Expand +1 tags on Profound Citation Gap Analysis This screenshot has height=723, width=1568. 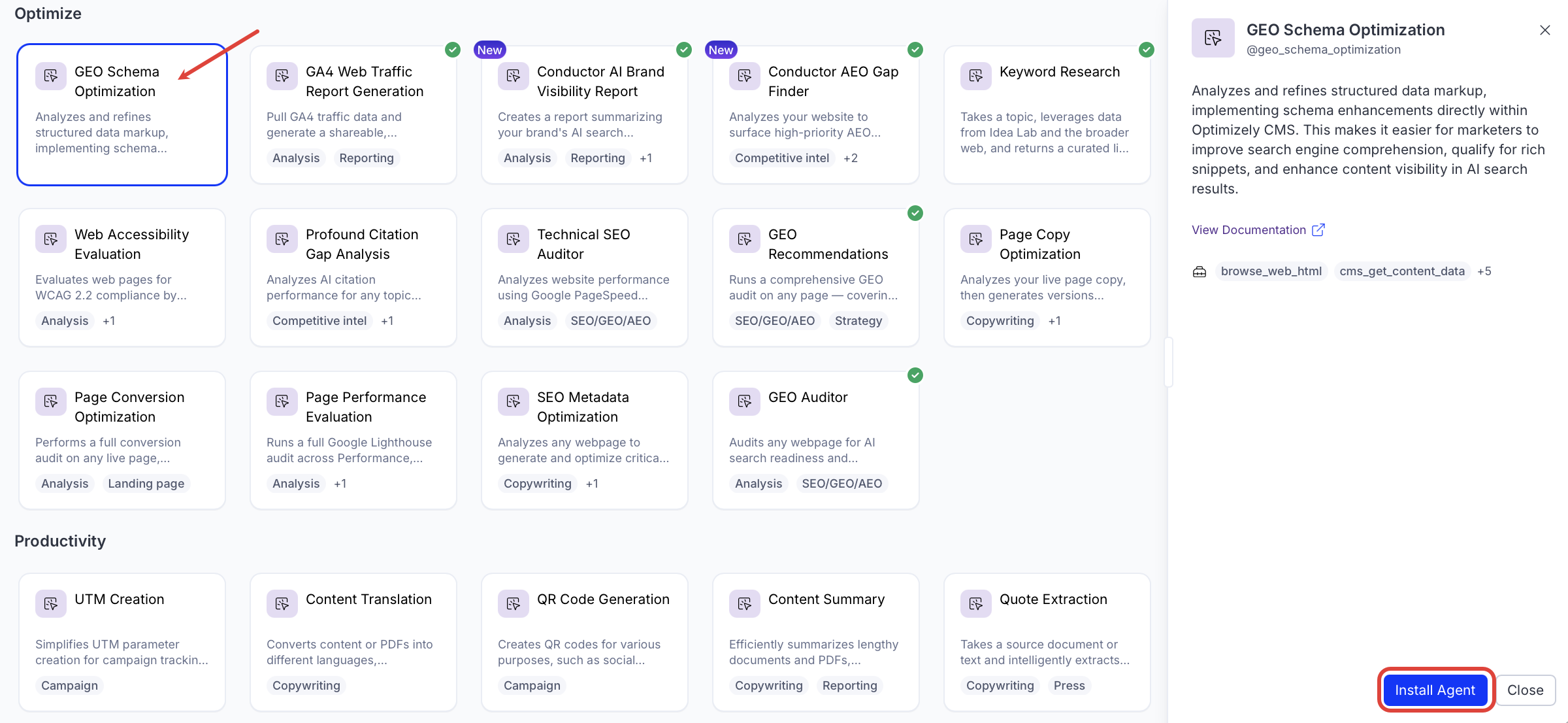[387, 321]
